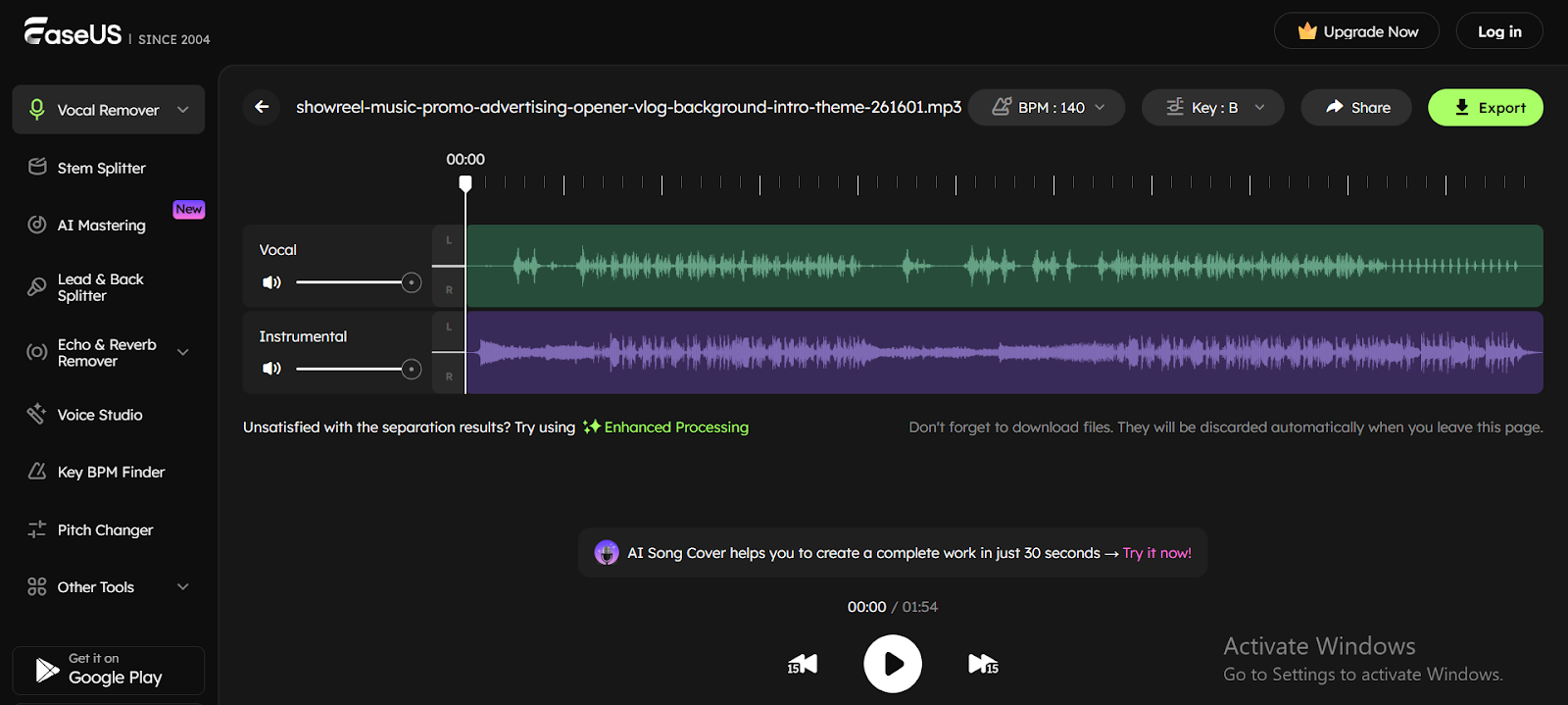The image size is (1568, 705).
Task: Click the Export button
Action: [x=1486, y=108]
